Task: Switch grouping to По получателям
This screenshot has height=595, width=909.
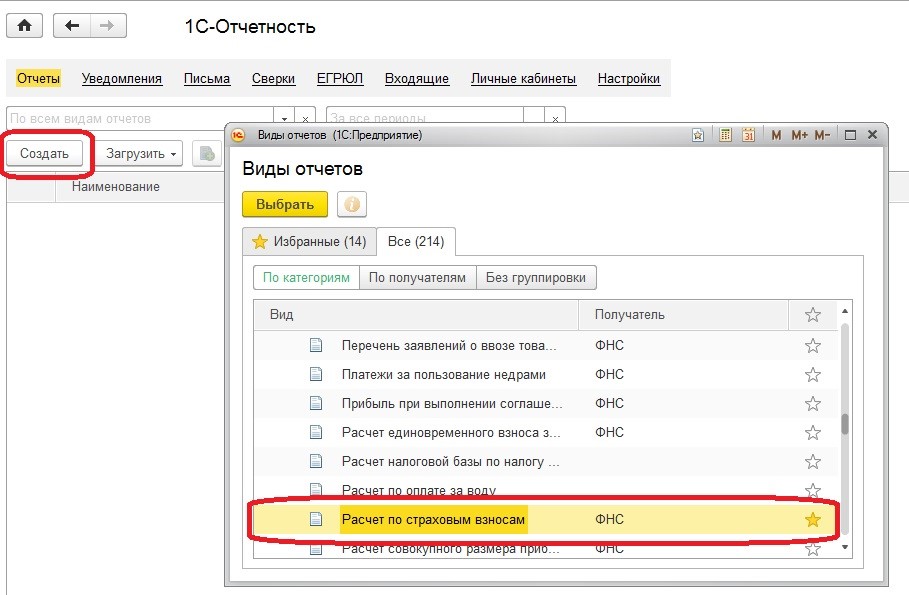Action: pos(417,278)
